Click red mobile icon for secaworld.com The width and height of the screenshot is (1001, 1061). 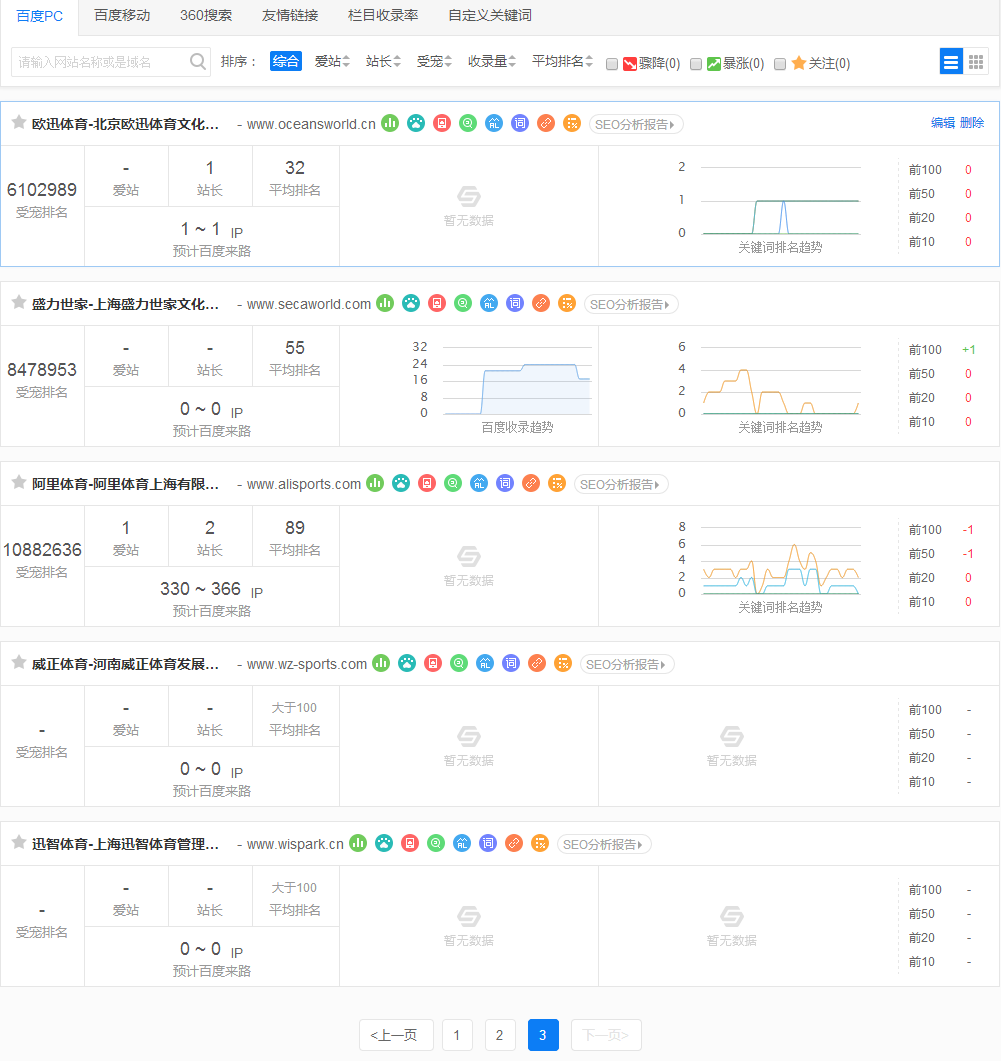[437, 303]
